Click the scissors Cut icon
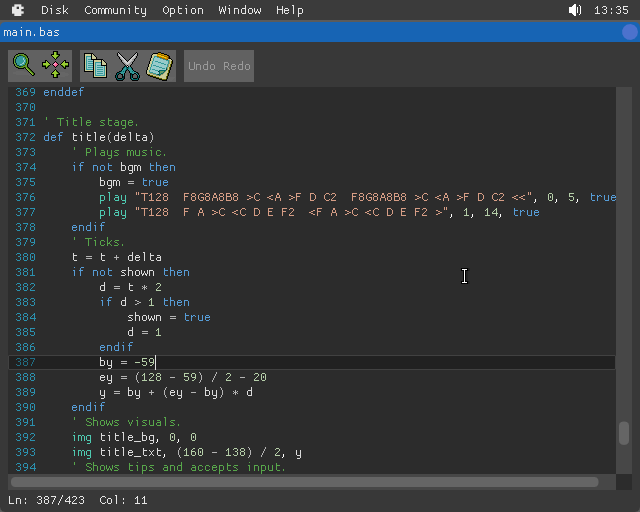 point(128,66)
